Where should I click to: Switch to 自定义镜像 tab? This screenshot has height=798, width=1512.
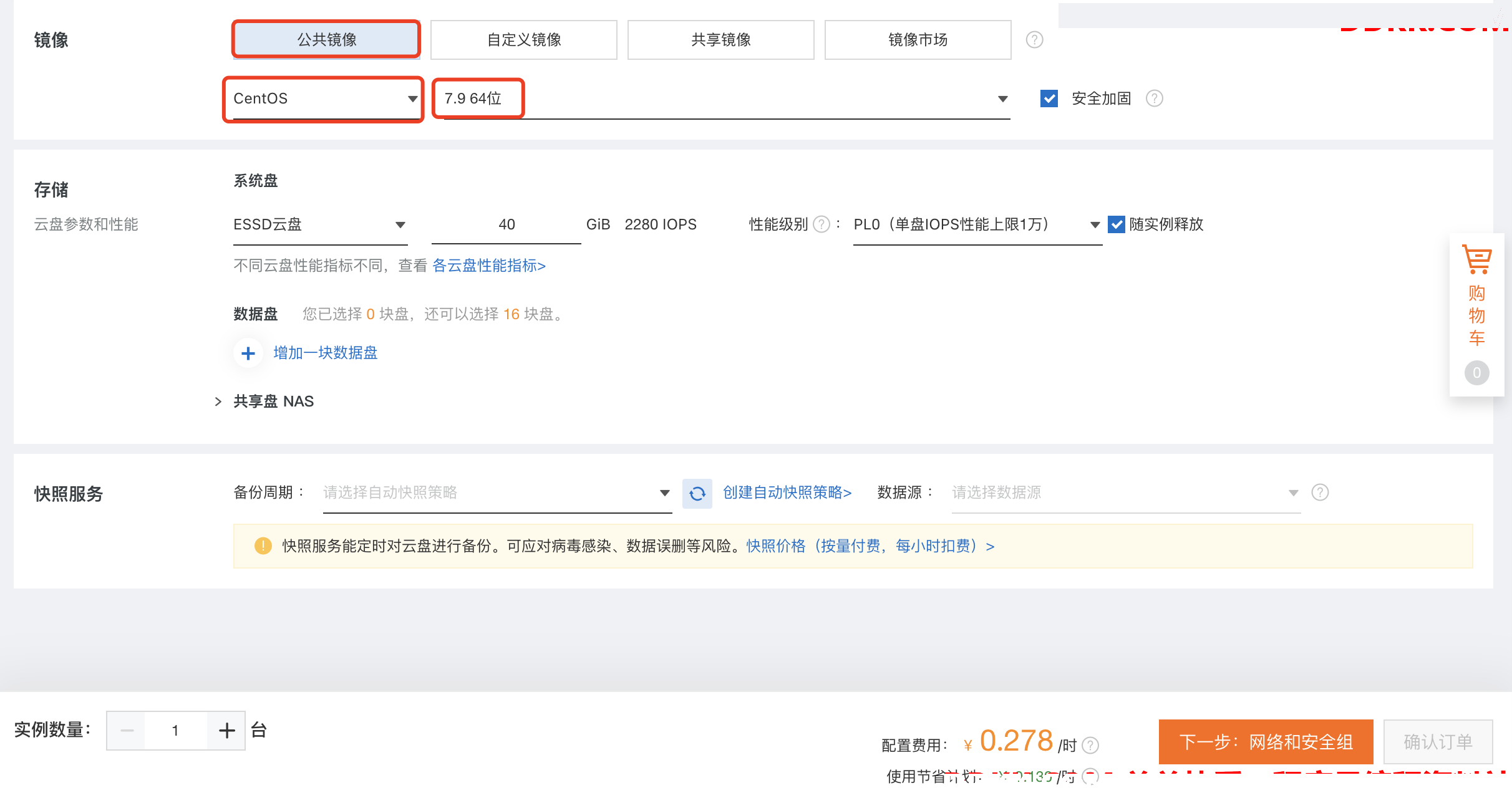coord(524,40)
